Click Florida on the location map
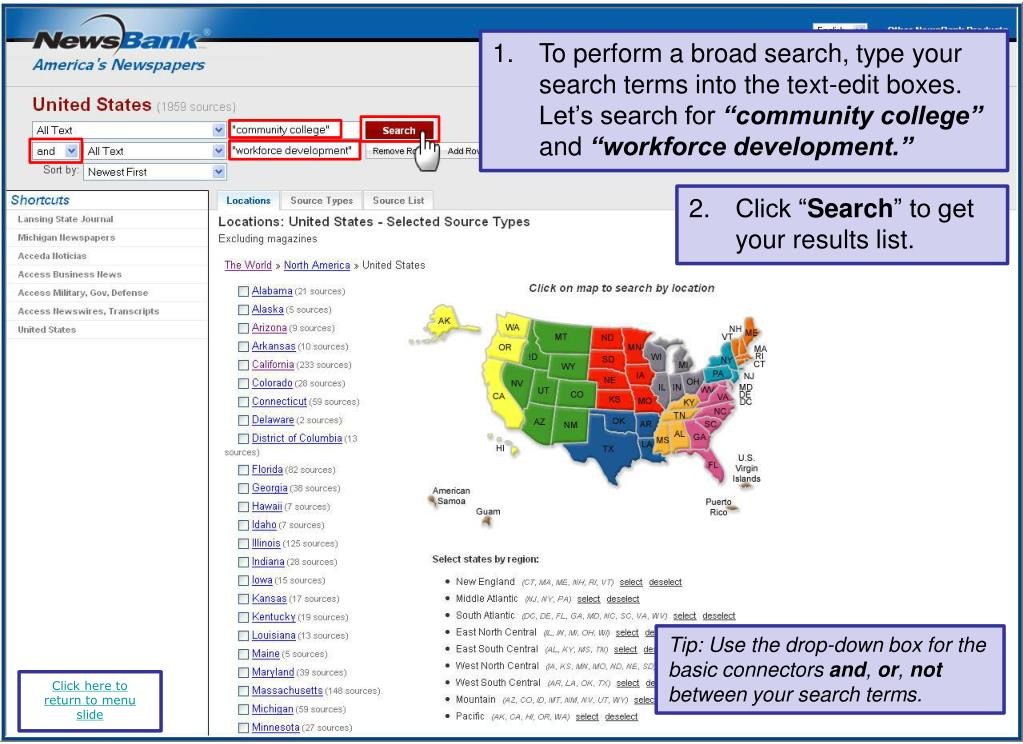 pyautogui.click(x=714, y=465)
